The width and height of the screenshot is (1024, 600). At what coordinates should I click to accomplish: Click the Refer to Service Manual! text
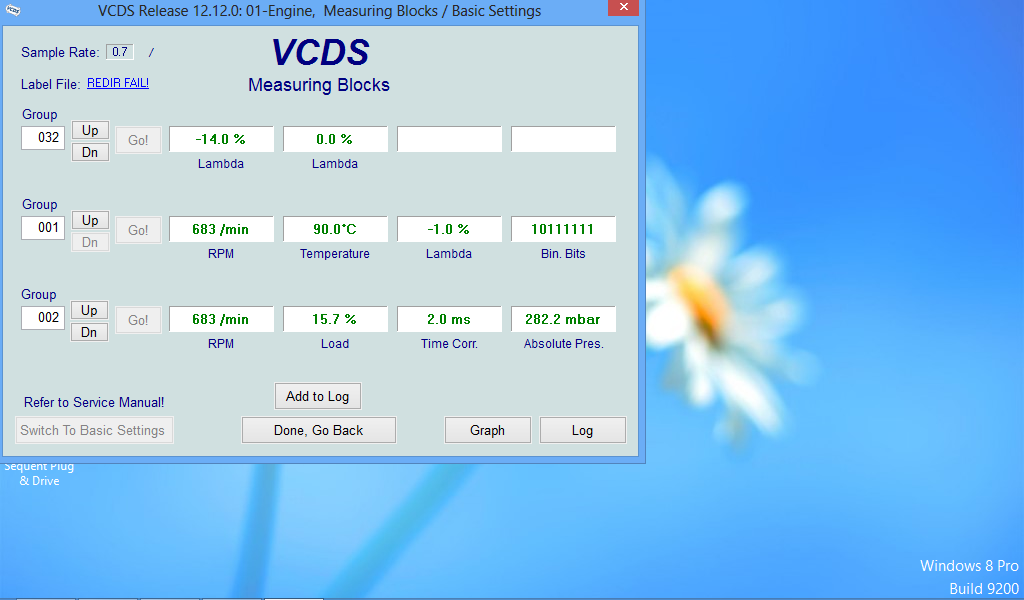(94, 402)
